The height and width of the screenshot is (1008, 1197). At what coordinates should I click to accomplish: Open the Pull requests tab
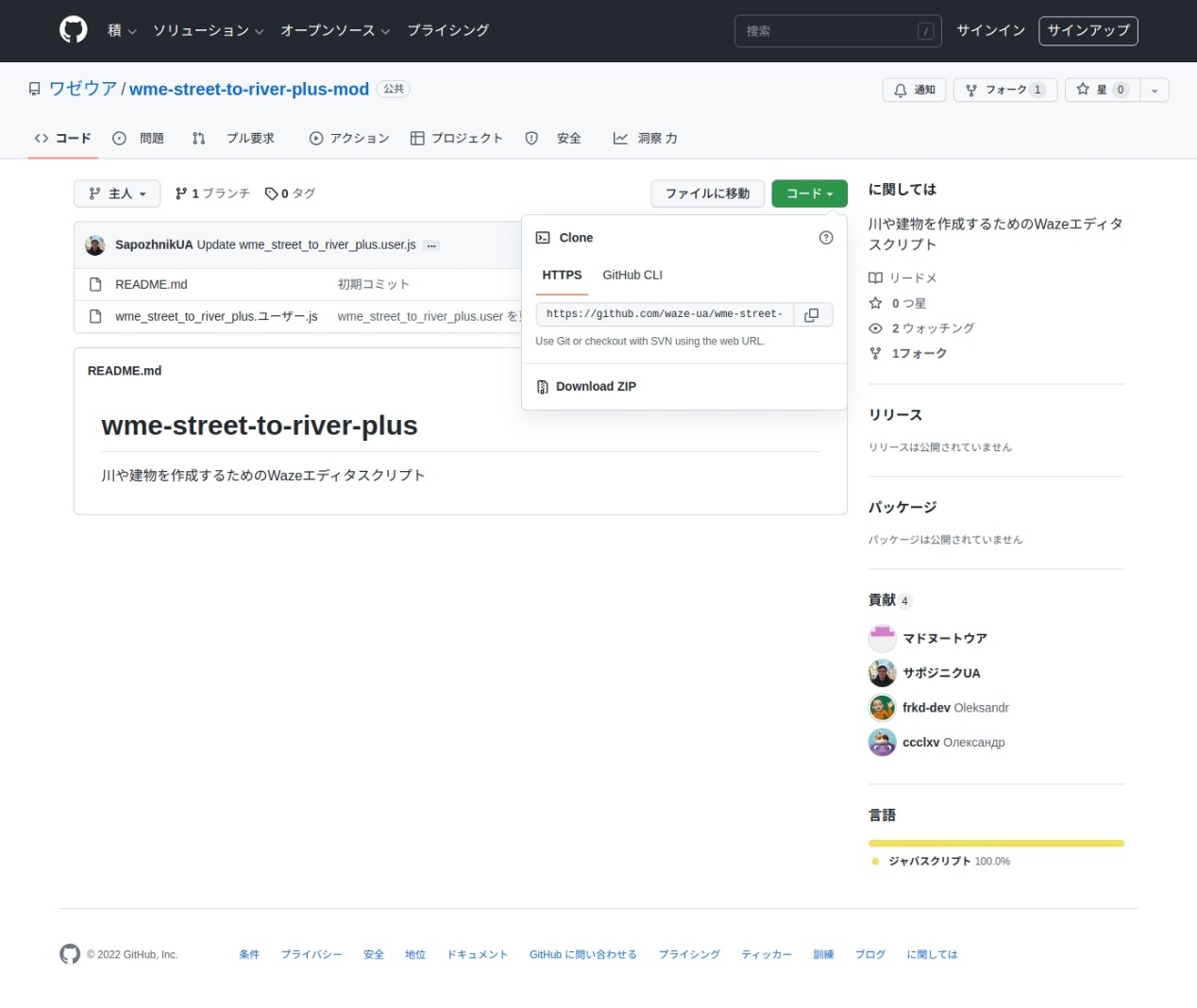tap(233, 139)
